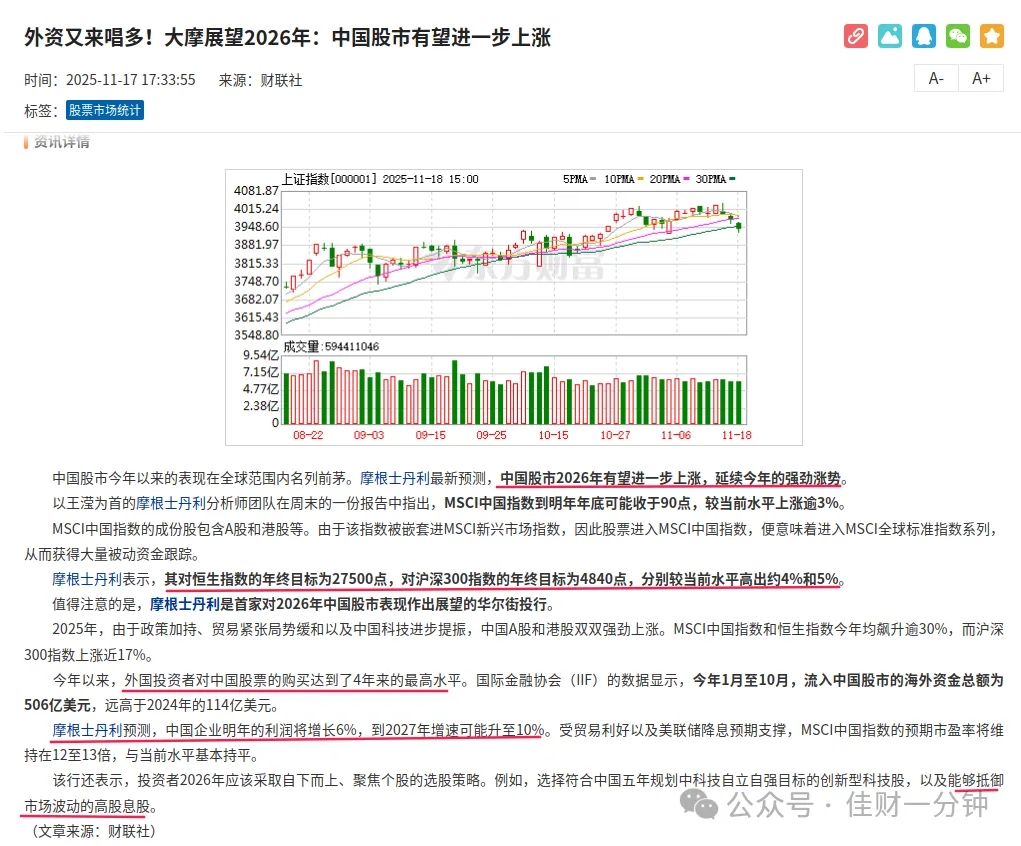1021x846 pixels.
Task: Click the red copy-link share icon
Action: click(x=855, y=37)
